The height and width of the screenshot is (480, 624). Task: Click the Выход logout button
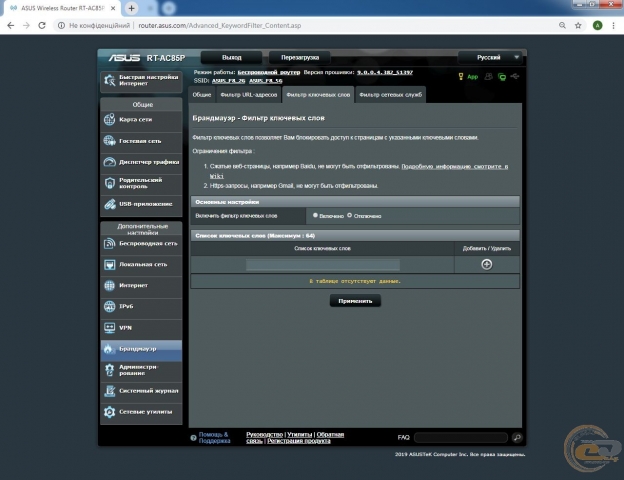(232, 58)
